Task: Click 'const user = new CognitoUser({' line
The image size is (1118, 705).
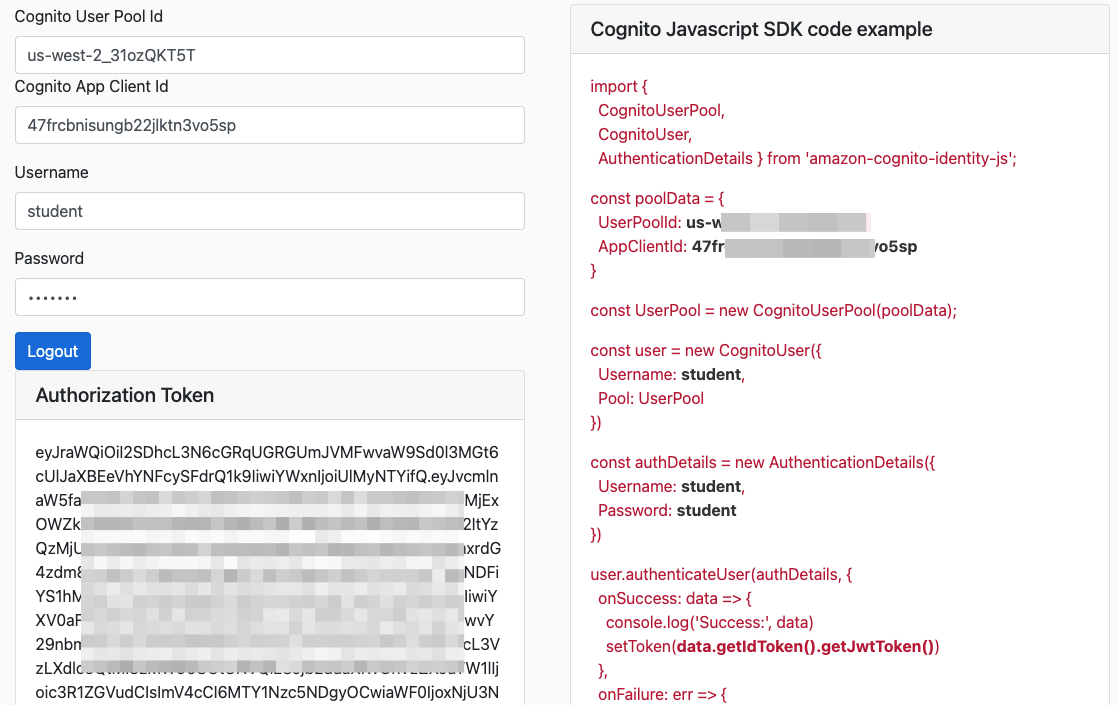Action: [706, 350]
